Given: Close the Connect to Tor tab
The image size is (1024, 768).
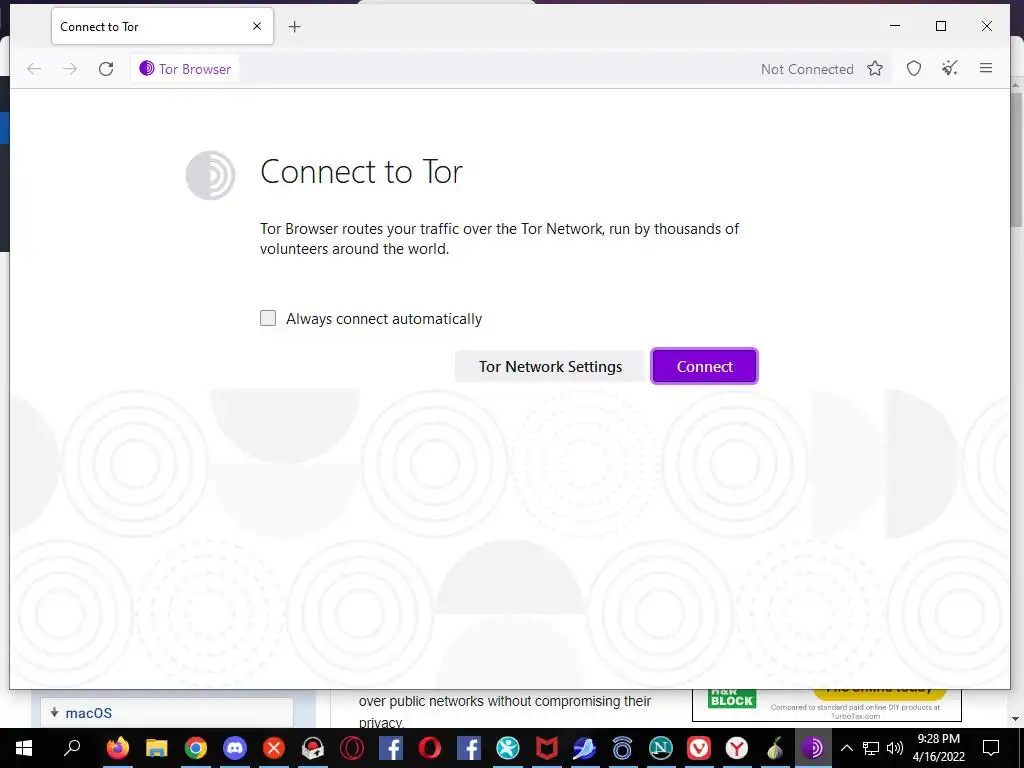Looking at the screenshot, I should (x=257, y=26).
